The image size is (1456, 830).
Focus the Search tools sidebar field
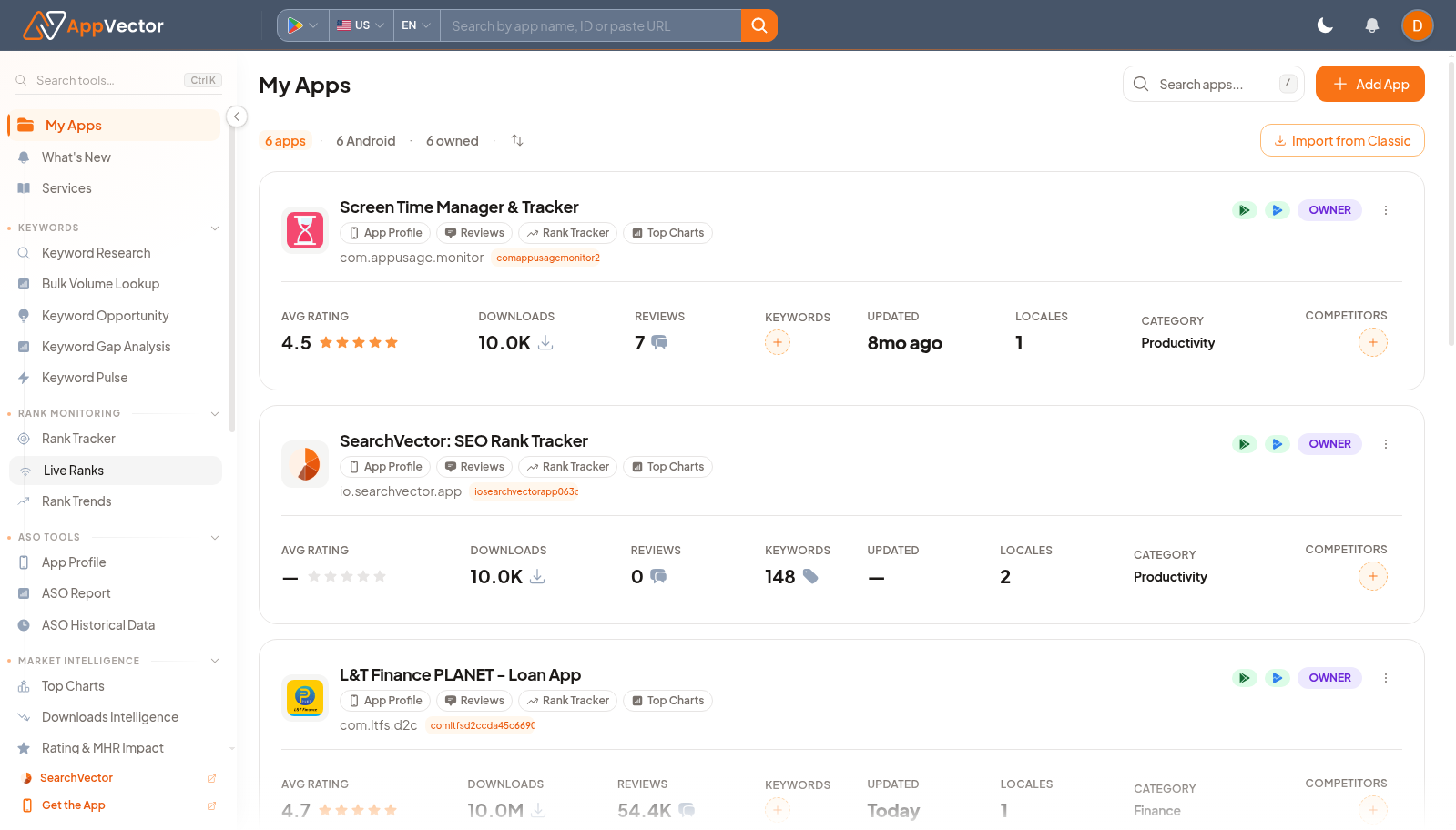point(118,80)
